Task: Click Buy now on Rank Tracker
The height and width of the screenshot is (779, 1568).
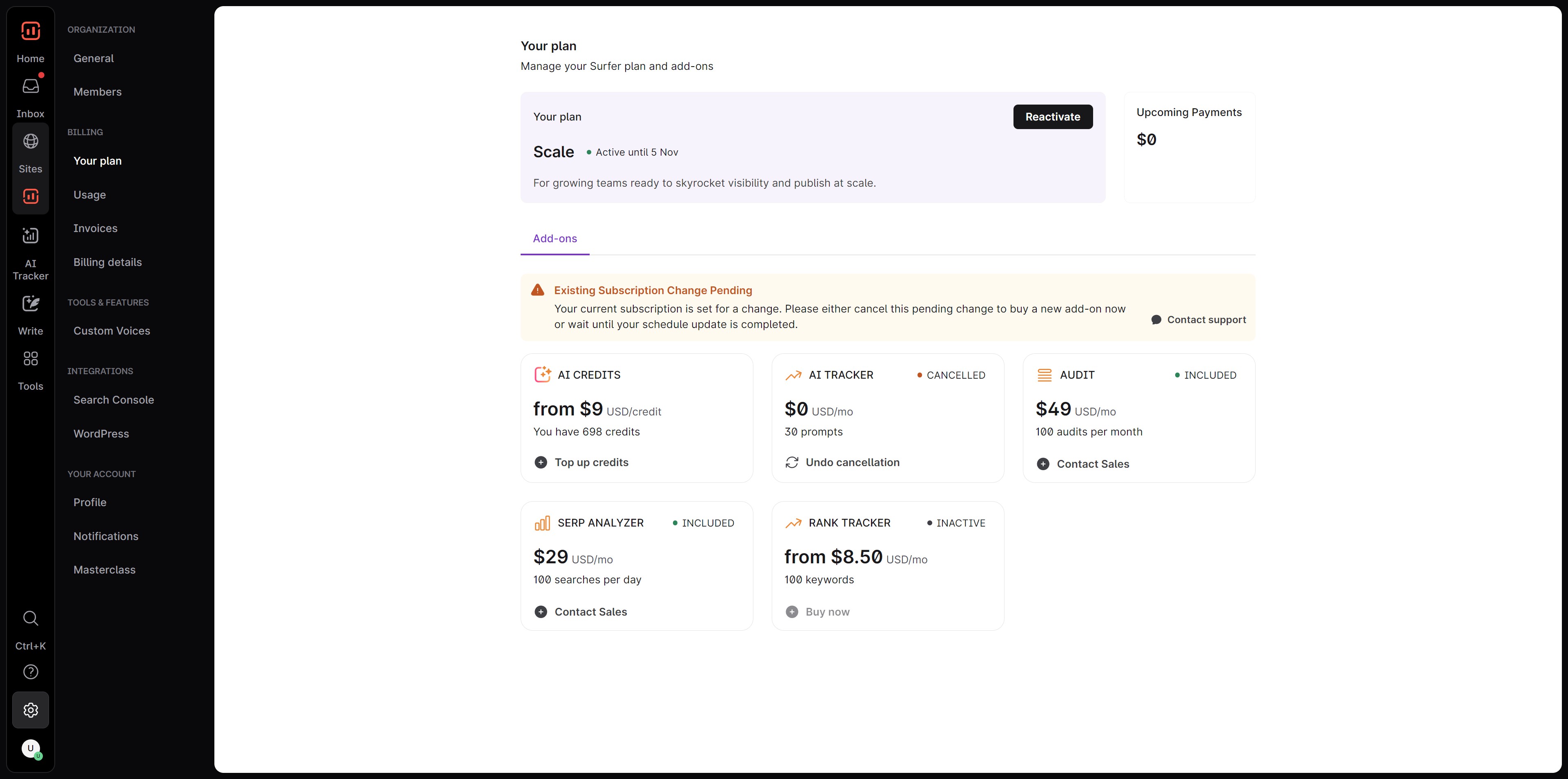Action: (x=826, y=612)
